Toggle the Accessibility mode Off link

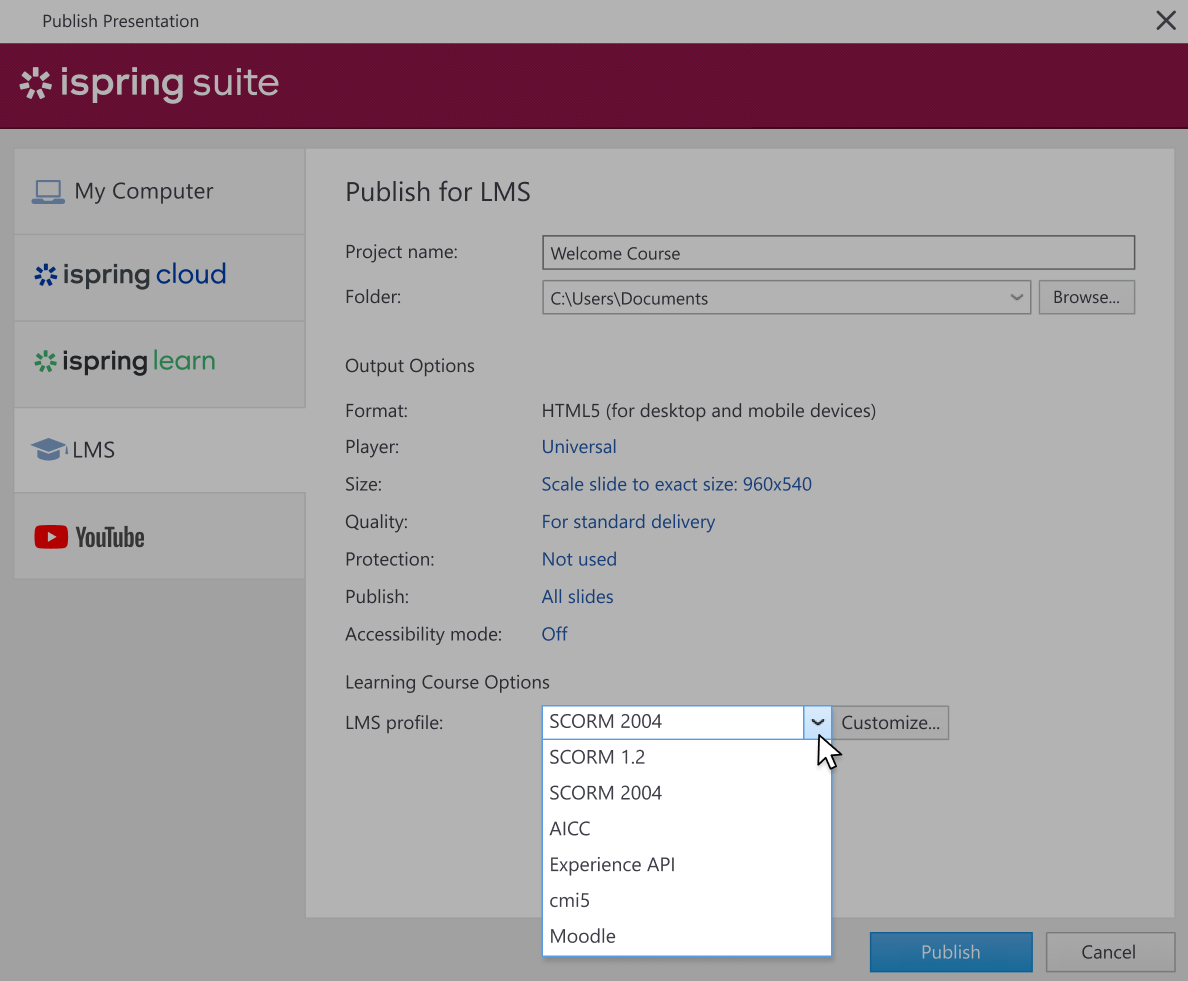[555, 634]
